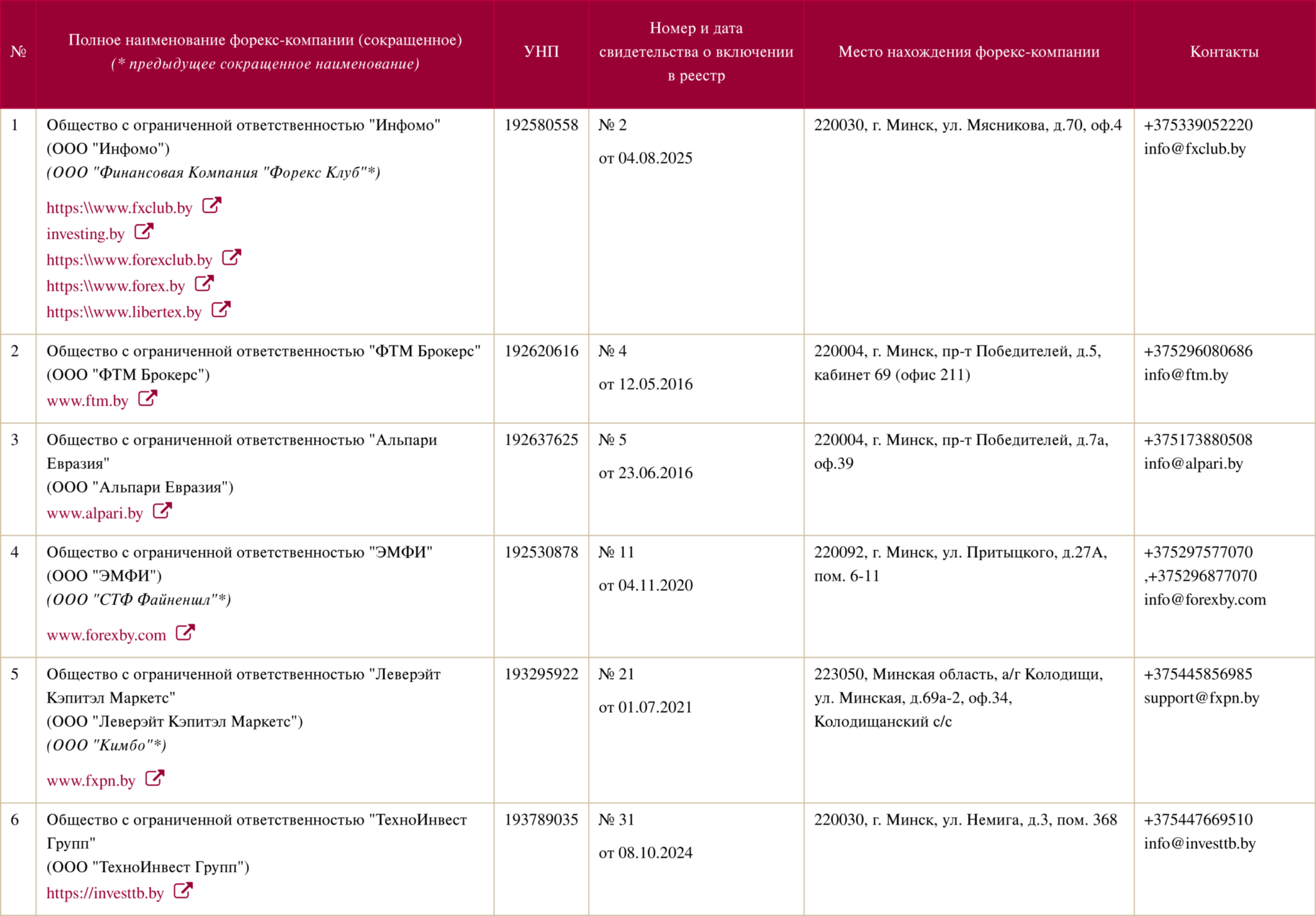This screenshot has height=916, width=1316.
Task: Click external-link icon beside www.fxpn.by
Action: [x=155, y=778]
